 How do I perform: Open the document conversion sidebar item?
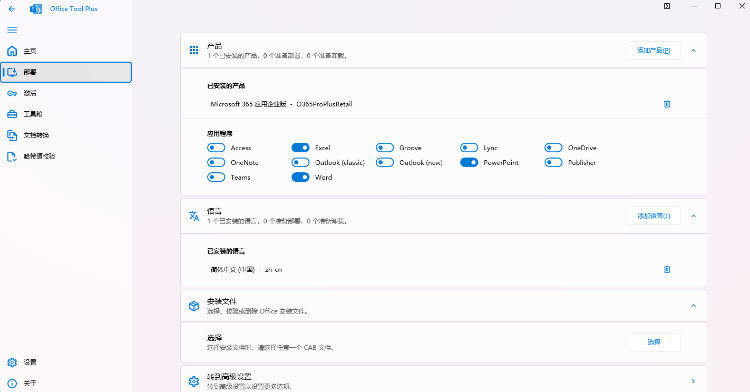coord(66,135)
